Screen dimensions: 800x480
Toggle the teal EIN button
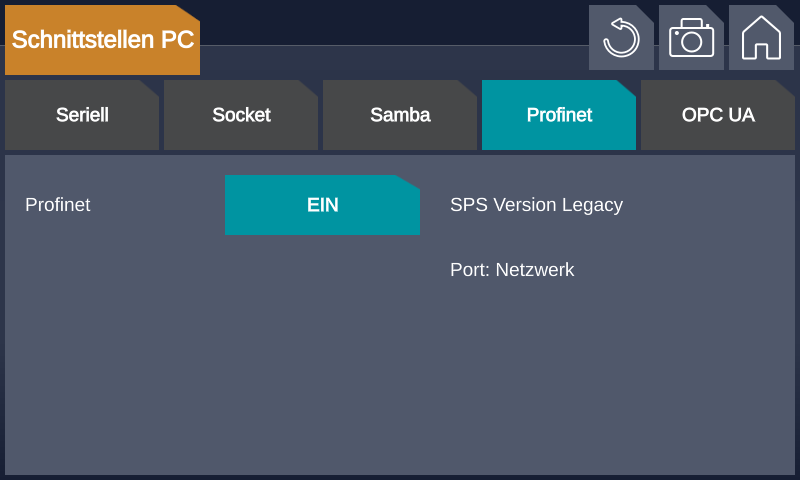tap(322, 205)
